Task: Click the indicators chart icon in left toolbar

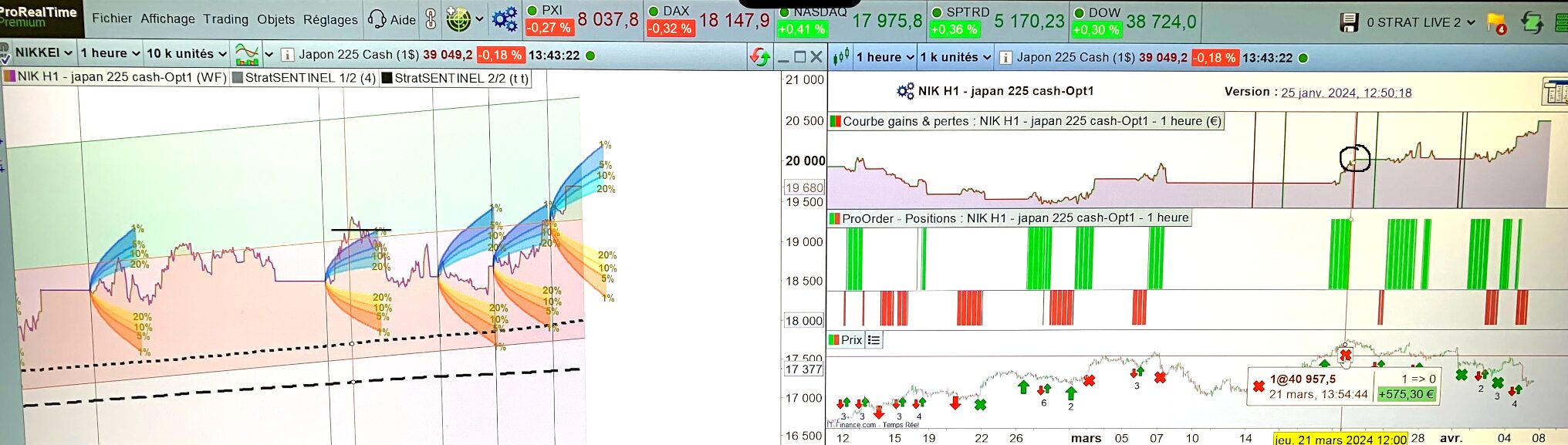Action: pyautogui.click(x=247, y=54)
